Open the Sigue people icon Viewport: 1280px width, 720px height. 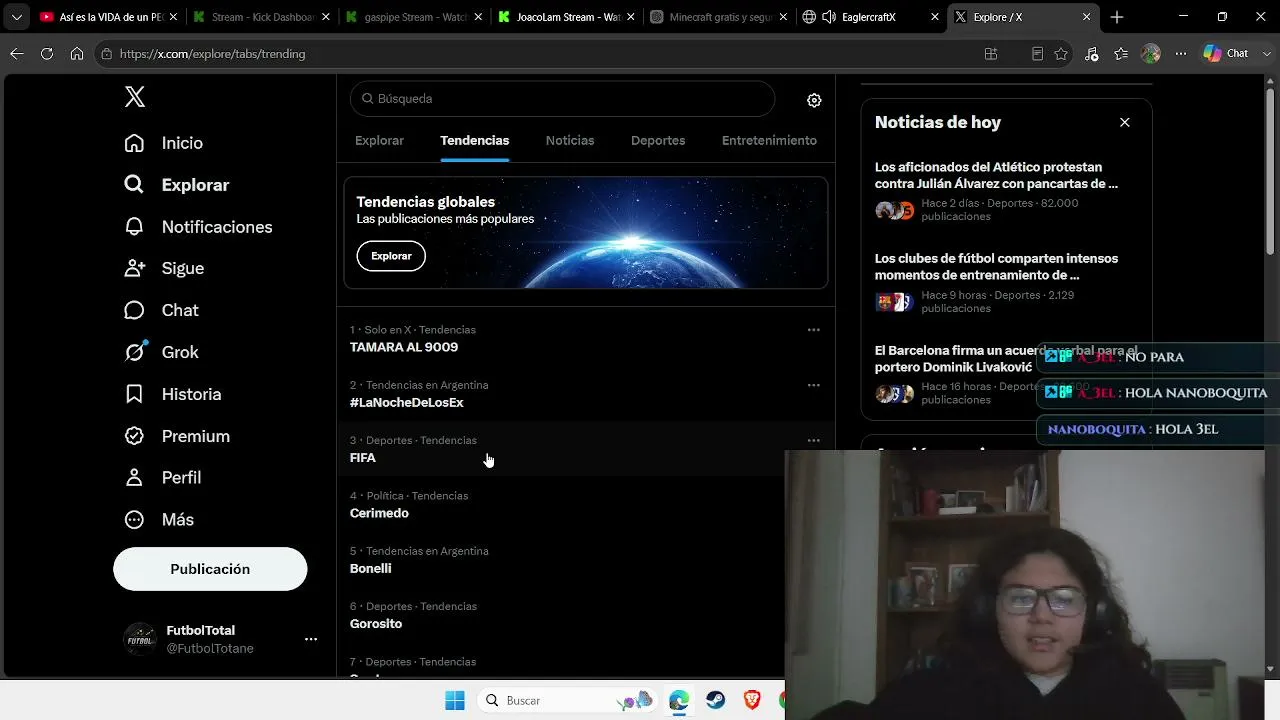(x=134, y=268)
